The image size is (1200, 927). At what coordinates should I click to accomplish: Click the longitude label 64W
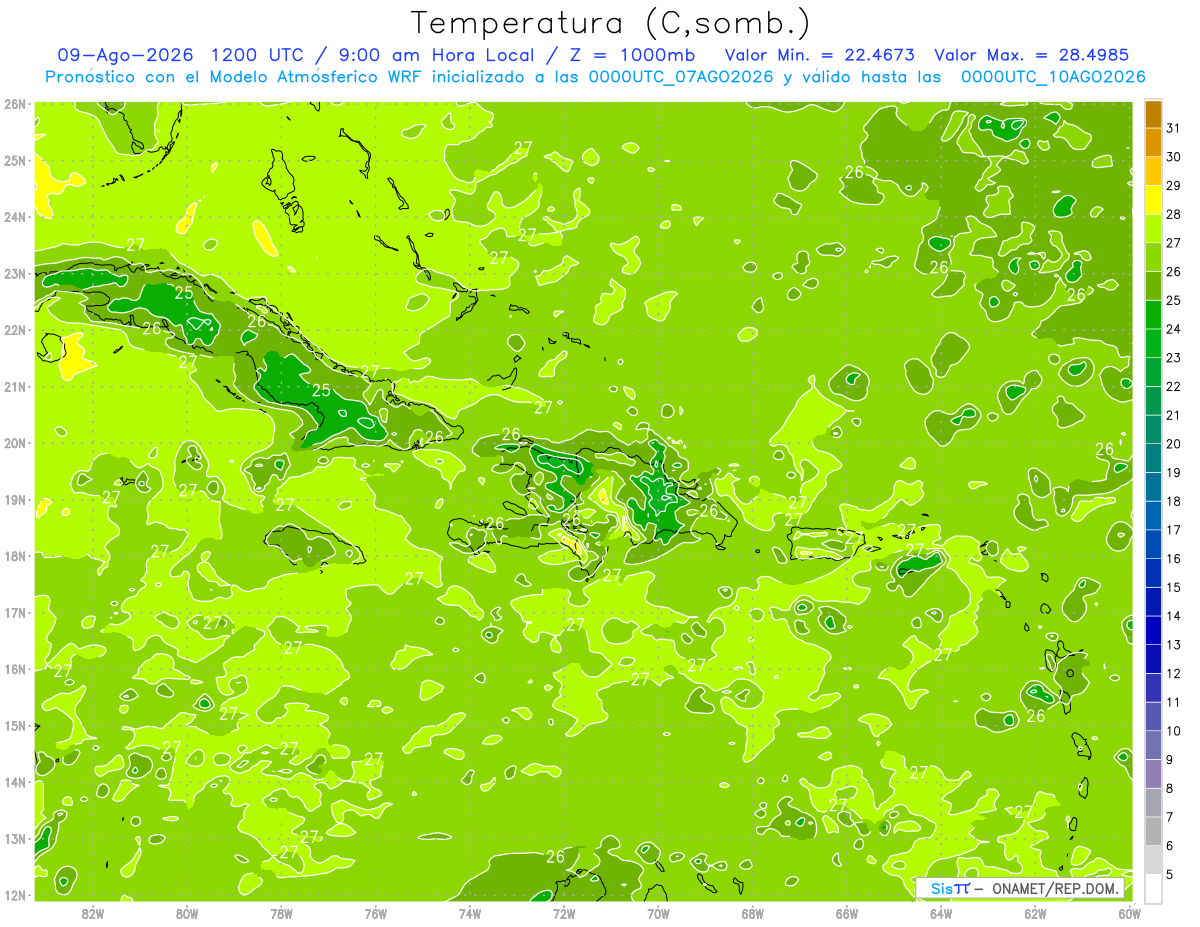pyautogui.click(x=941, y=913)
